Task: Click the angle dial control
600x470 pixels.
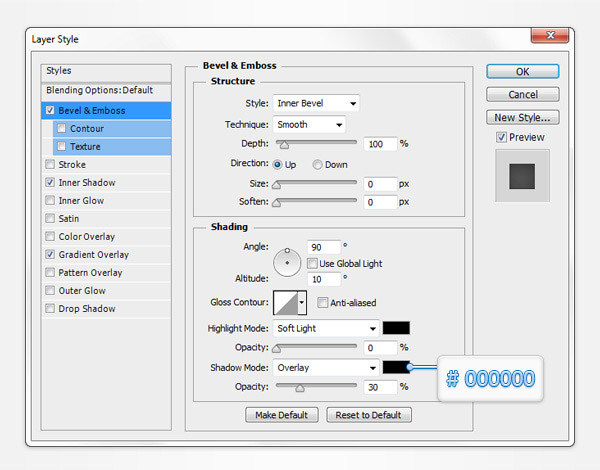Action: click(288, 261)
